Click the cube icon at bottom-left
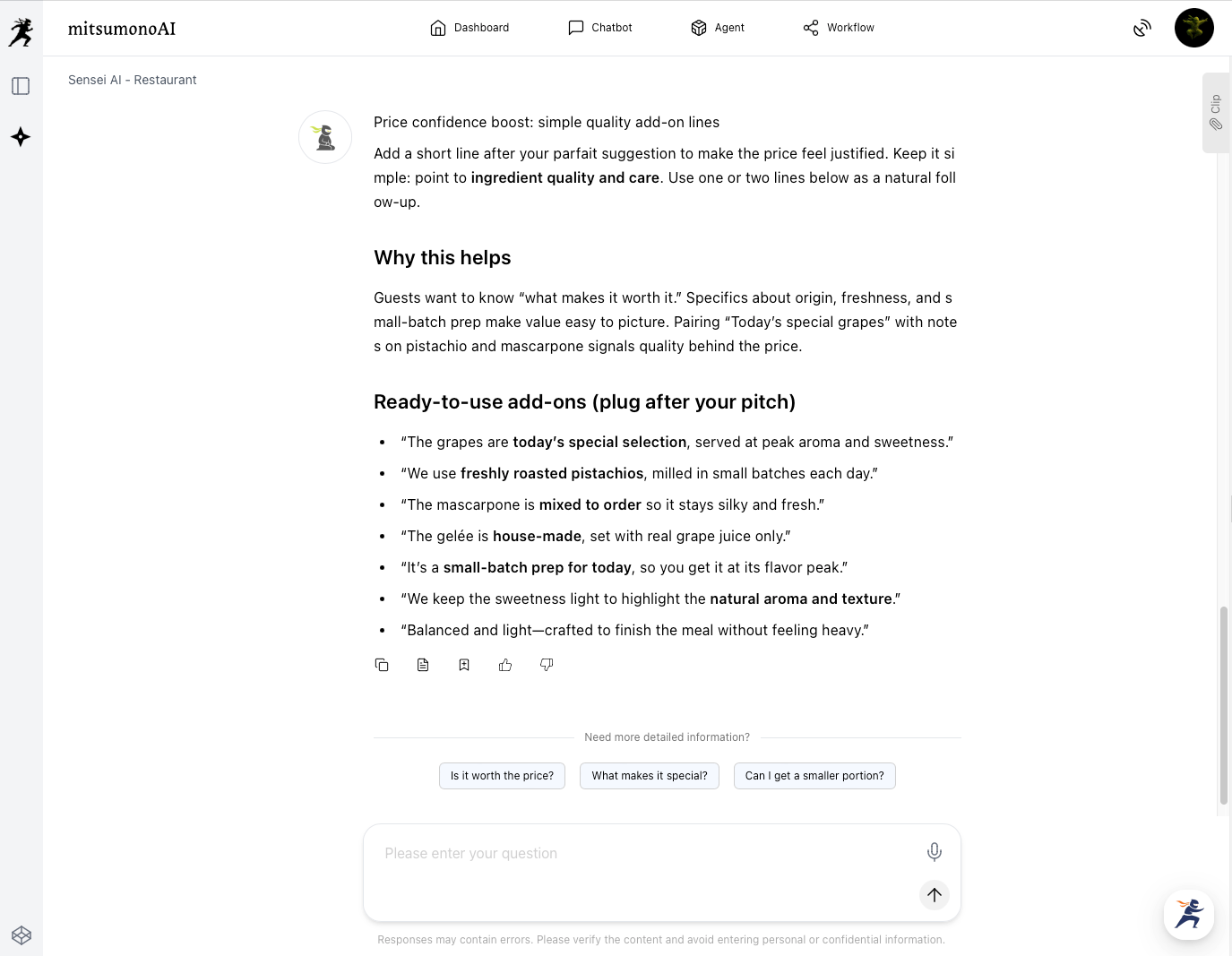1232x956 pixels. [x=22, y=935]
